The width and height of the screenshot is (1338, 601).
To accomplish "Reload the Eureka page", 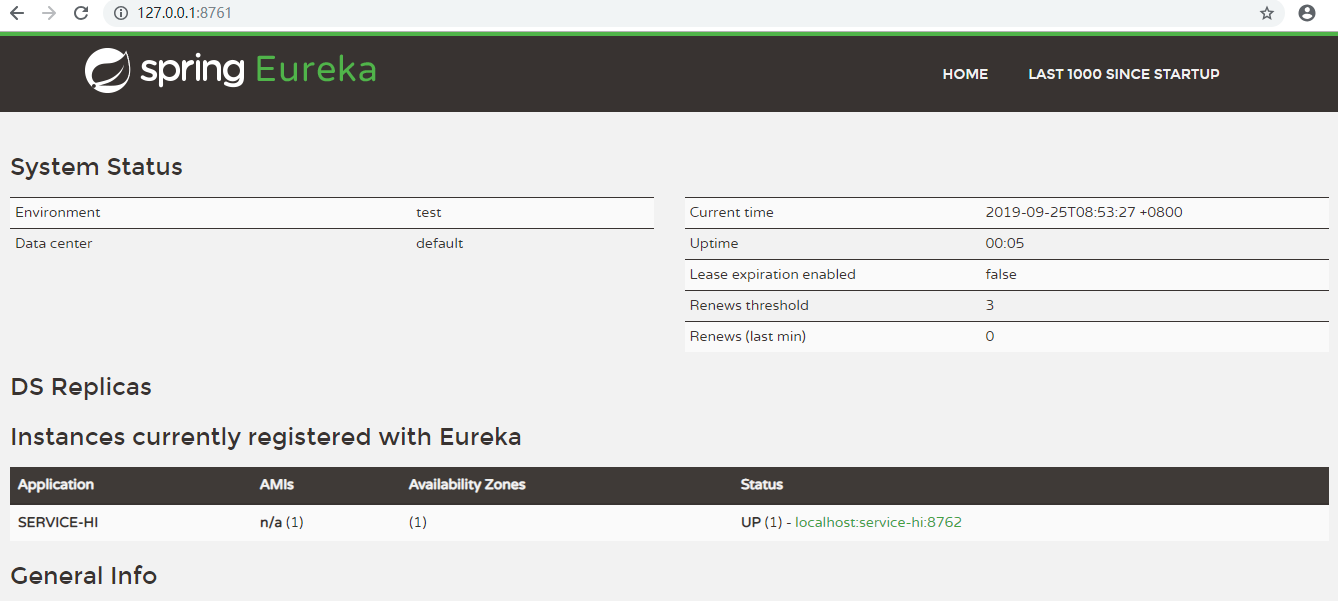I will [x=82, y=14].
